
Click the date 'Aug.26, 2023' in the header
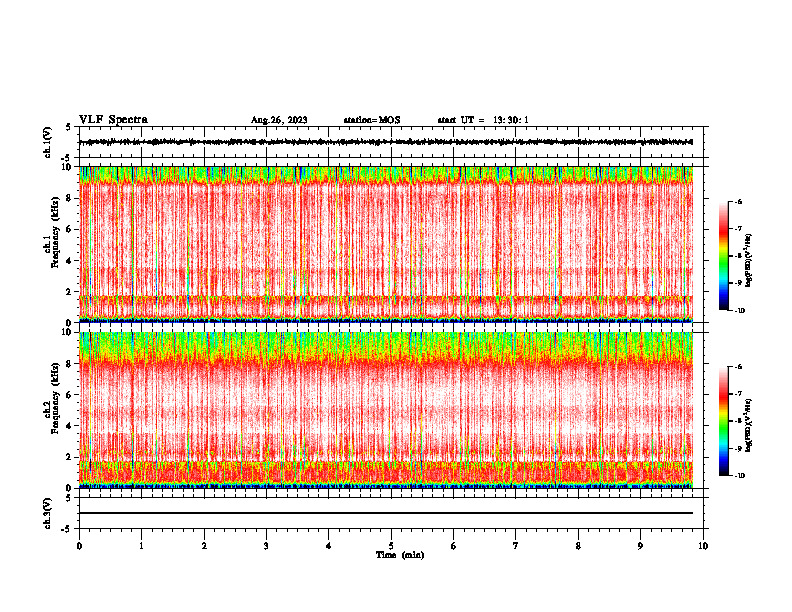tap(279, 120)
